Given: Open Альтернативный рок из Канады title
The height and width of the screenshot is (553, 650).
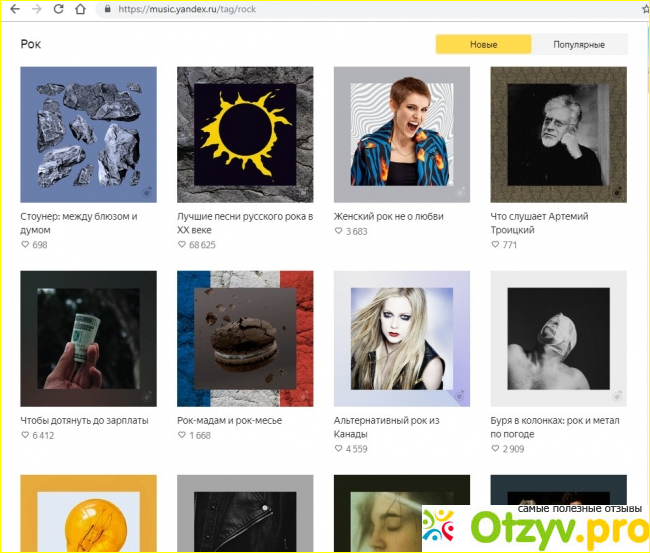Looking at the screenshot, I should (386, 427).
